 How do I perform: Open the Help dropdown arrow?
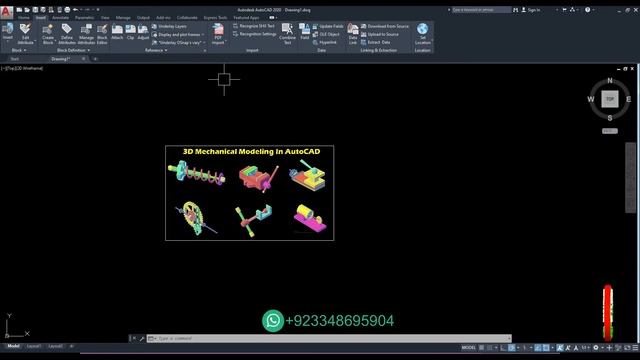[593, 10]
